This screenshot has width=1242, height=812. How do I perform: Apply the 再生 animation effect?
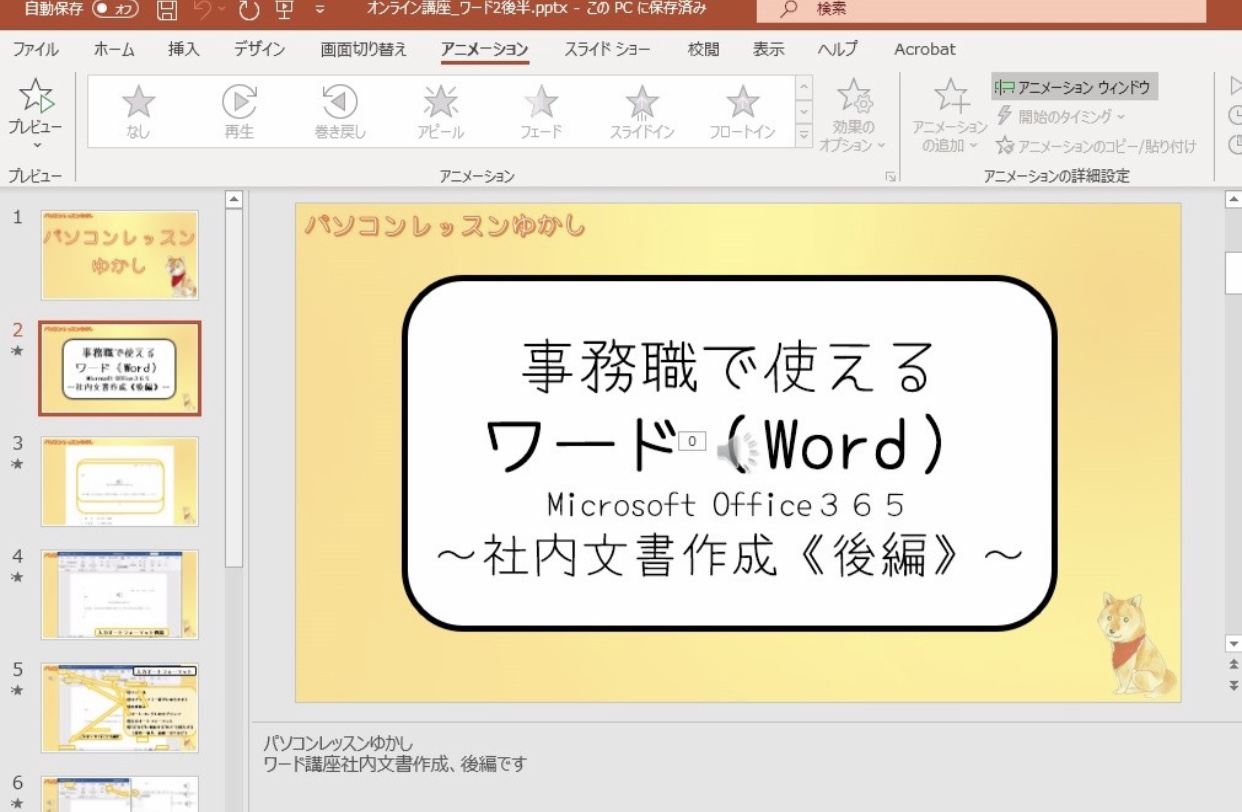pyautogui.click(x=239, y=110)
